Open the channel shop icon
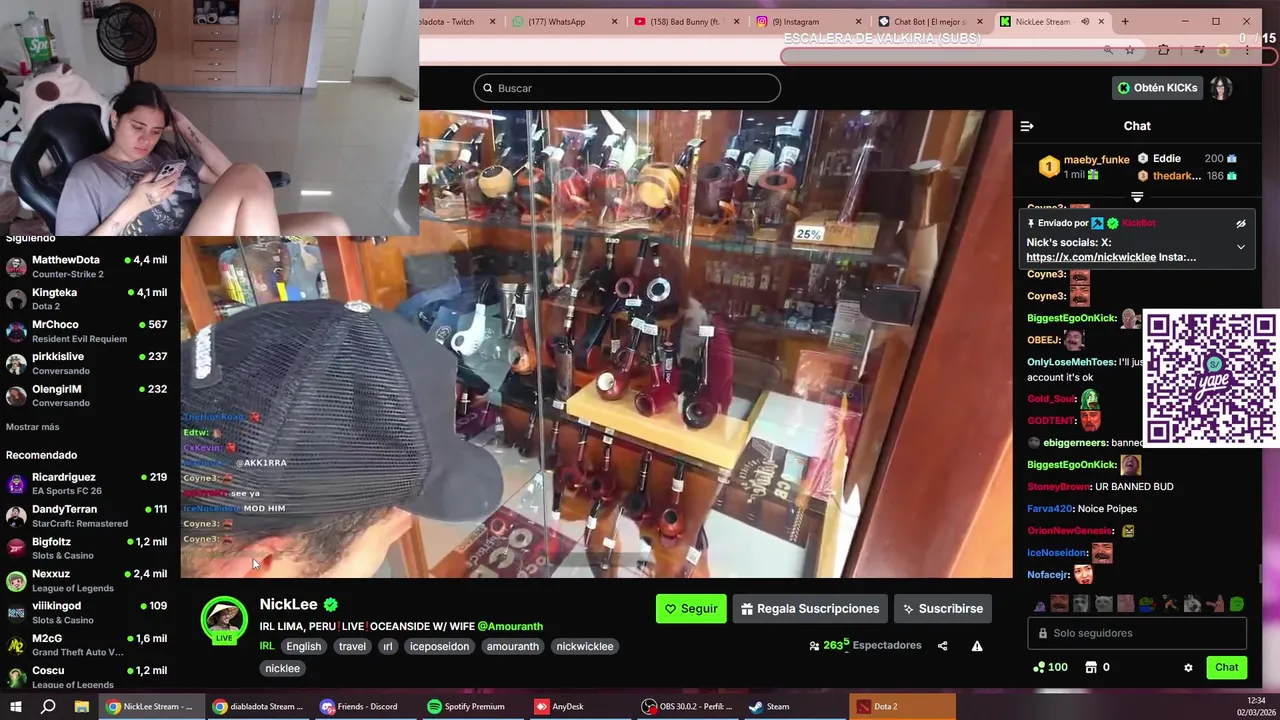The height and width of the screenshot is (720, 1280). pyautogui.click(x=1091, y=667)
